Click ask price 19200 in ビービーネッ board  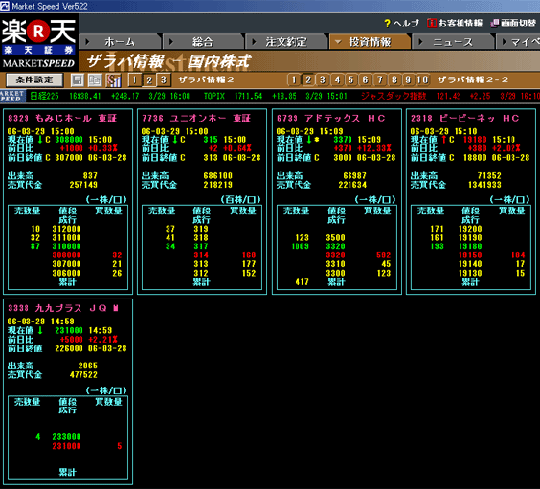coord(471,229)
